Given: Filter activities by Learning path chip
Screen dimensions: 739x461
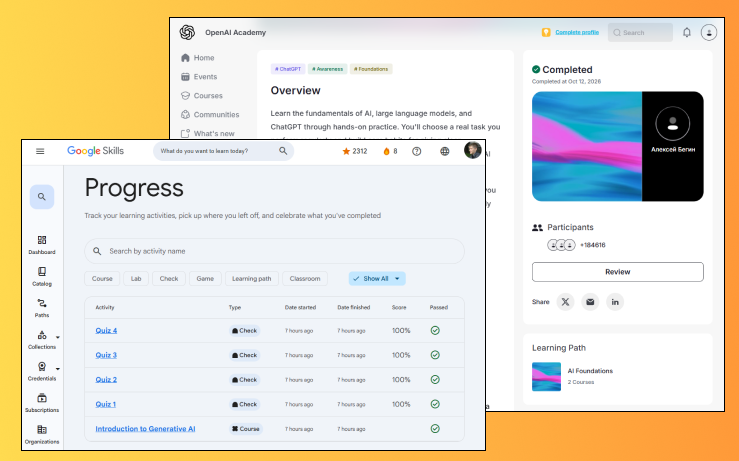Looking at the screenshot, I should (252, 279).
